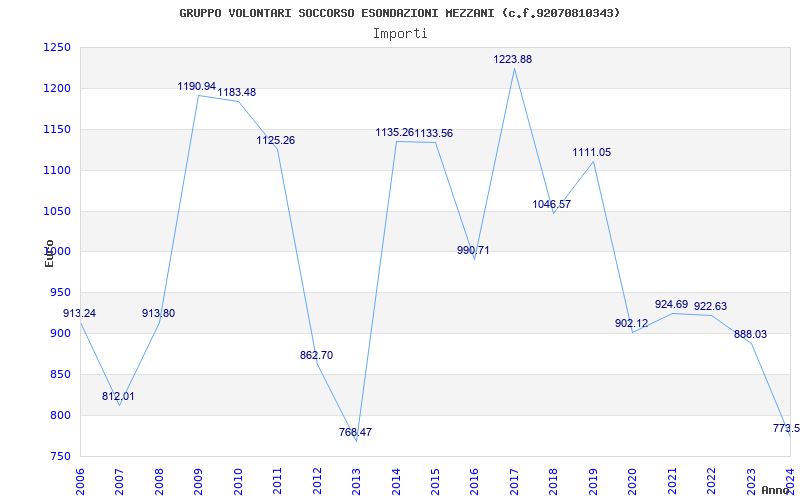
Task: Select the 1125.26 data label
Action: (x=276, y=140)
